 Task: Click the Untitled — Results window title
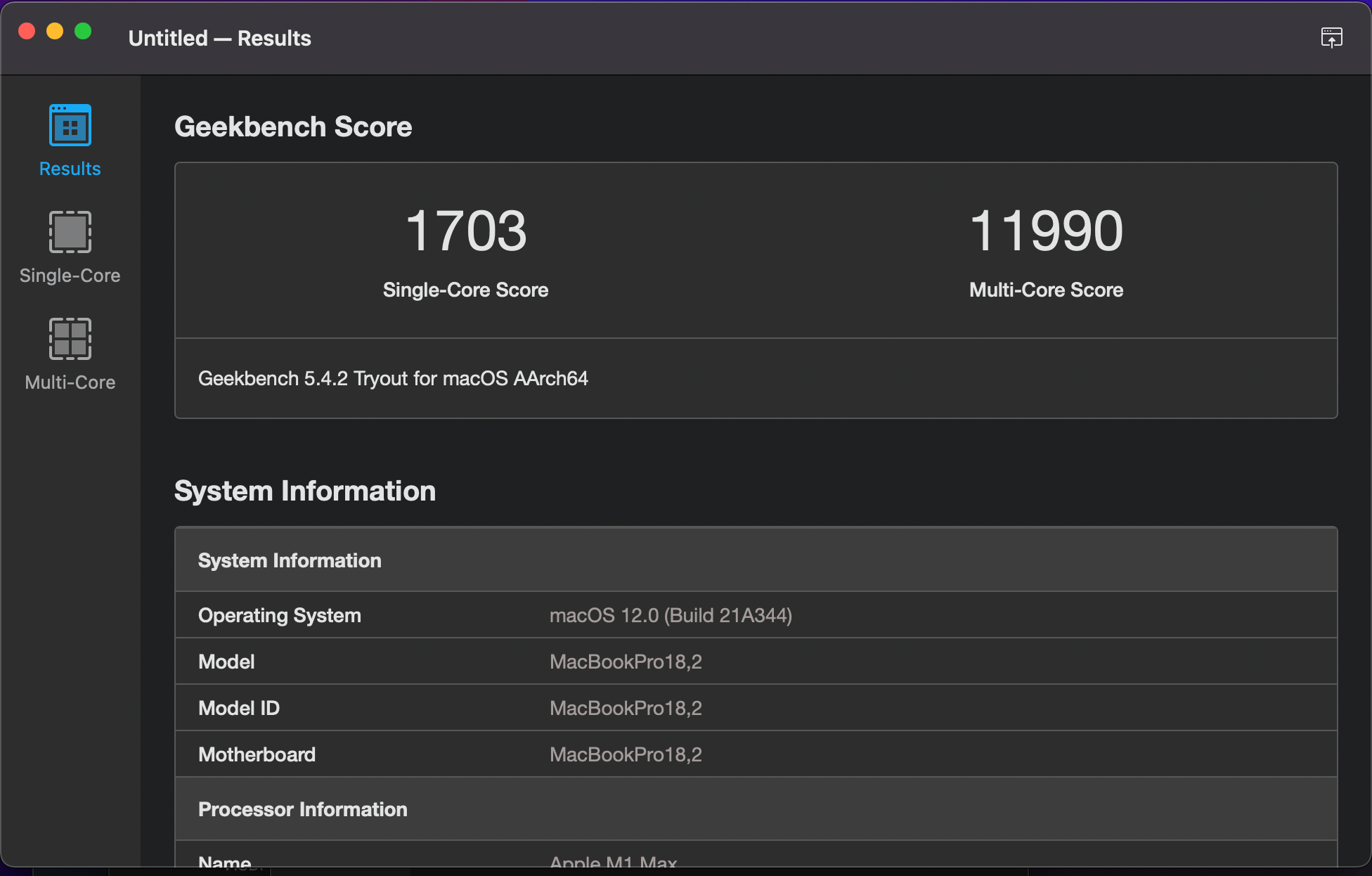click(219, 38)
